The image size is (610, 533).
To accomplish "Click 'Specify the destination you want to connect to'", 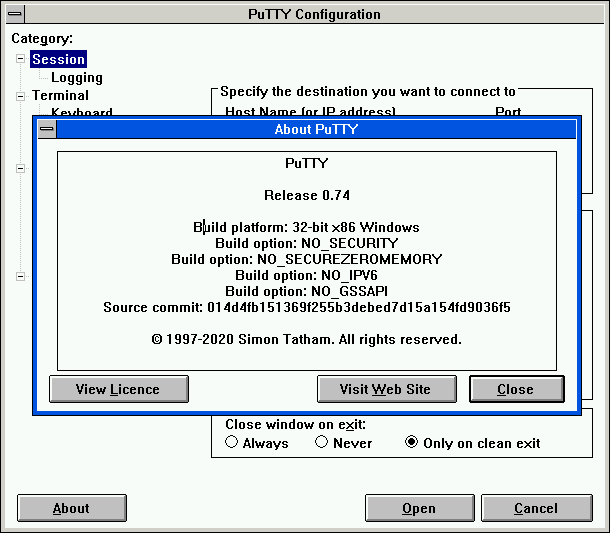I will point(368,91).
